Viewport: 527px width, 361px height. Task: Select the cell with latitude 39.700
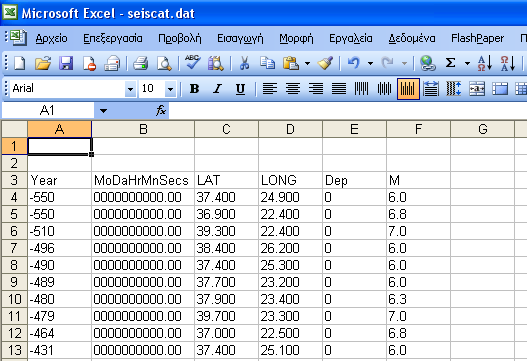(226, 316)
